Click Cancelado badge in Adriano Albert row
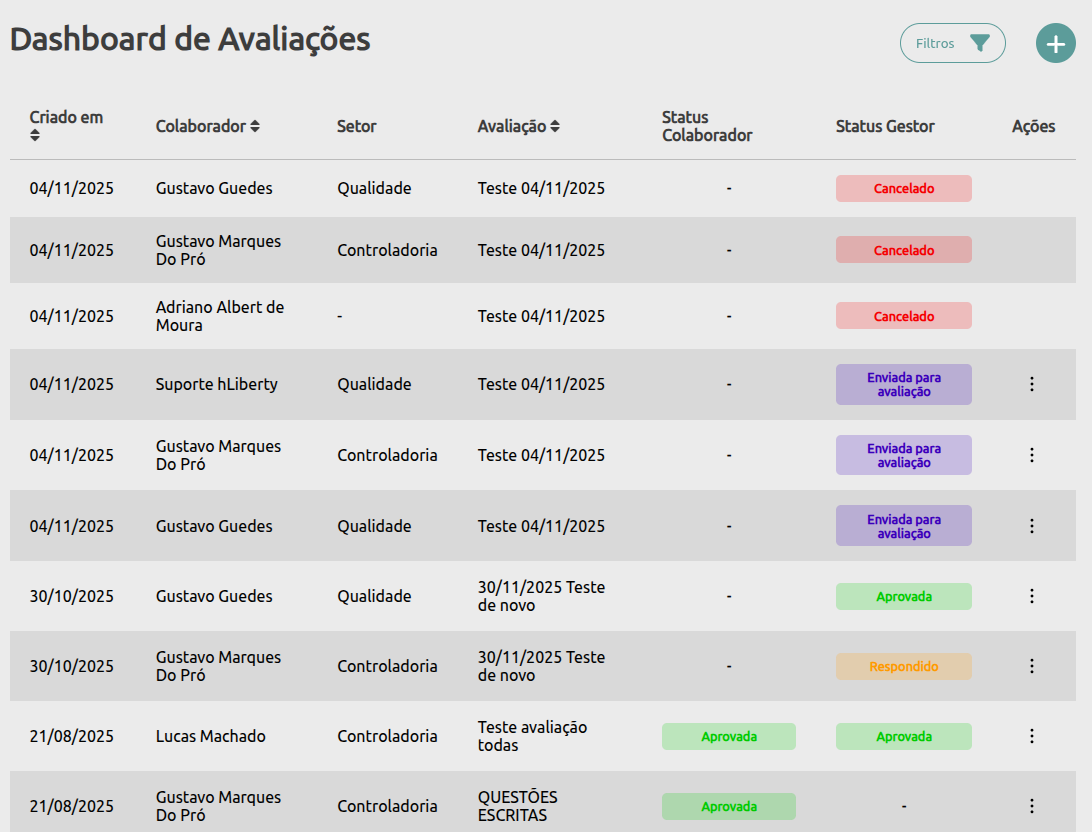The height and width of the screenshot is (832, 1092). 903,316
